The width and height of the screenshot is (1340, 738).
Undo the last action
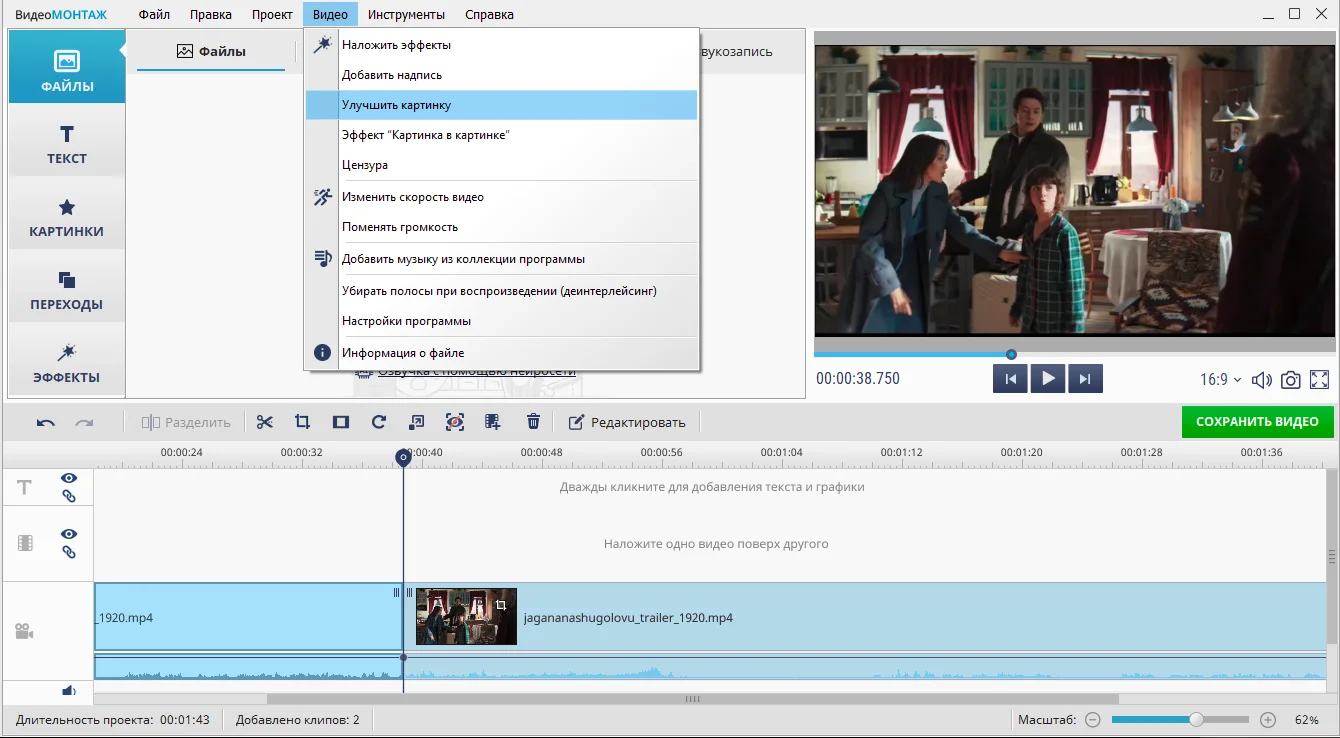(x=46, y=422)
